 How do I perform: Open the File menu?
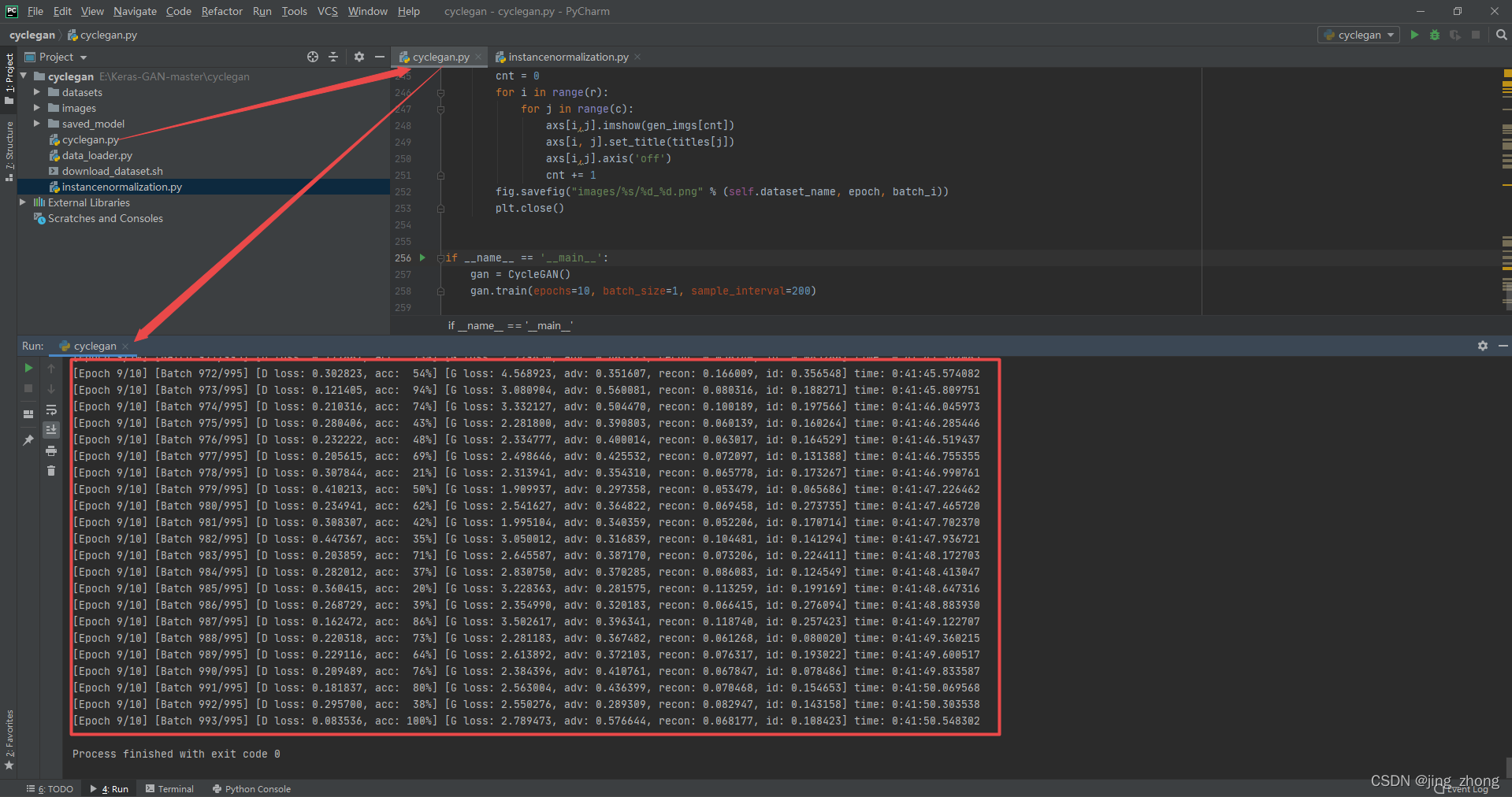pyautogui.click(x=35, y=11)
